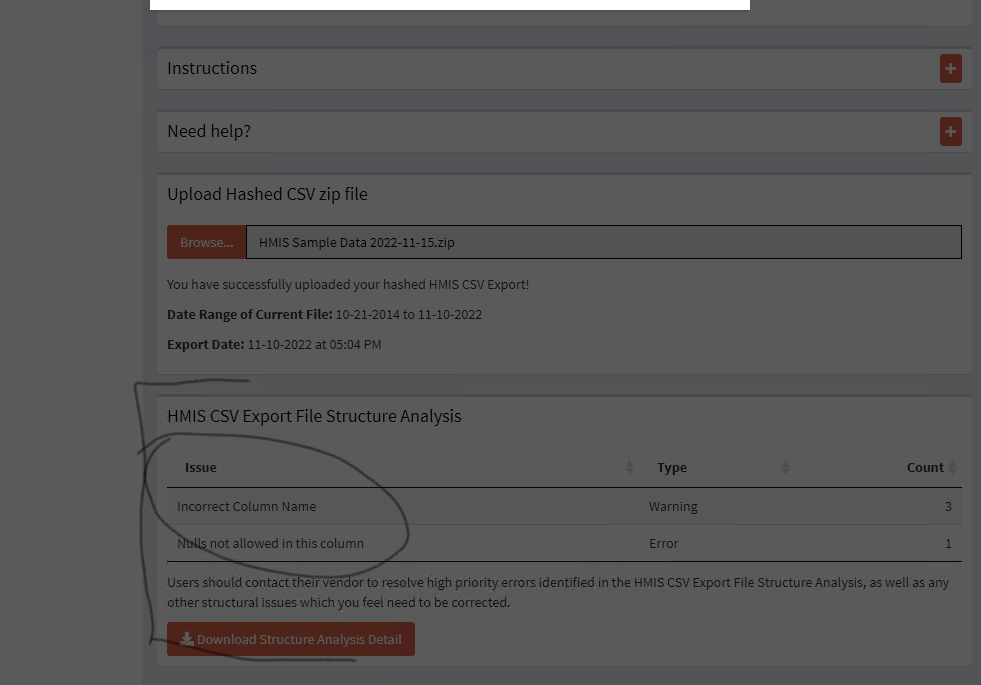The image size is (981, 685).
Task: Click Date Range of Current File line
Action: [325, 314]
